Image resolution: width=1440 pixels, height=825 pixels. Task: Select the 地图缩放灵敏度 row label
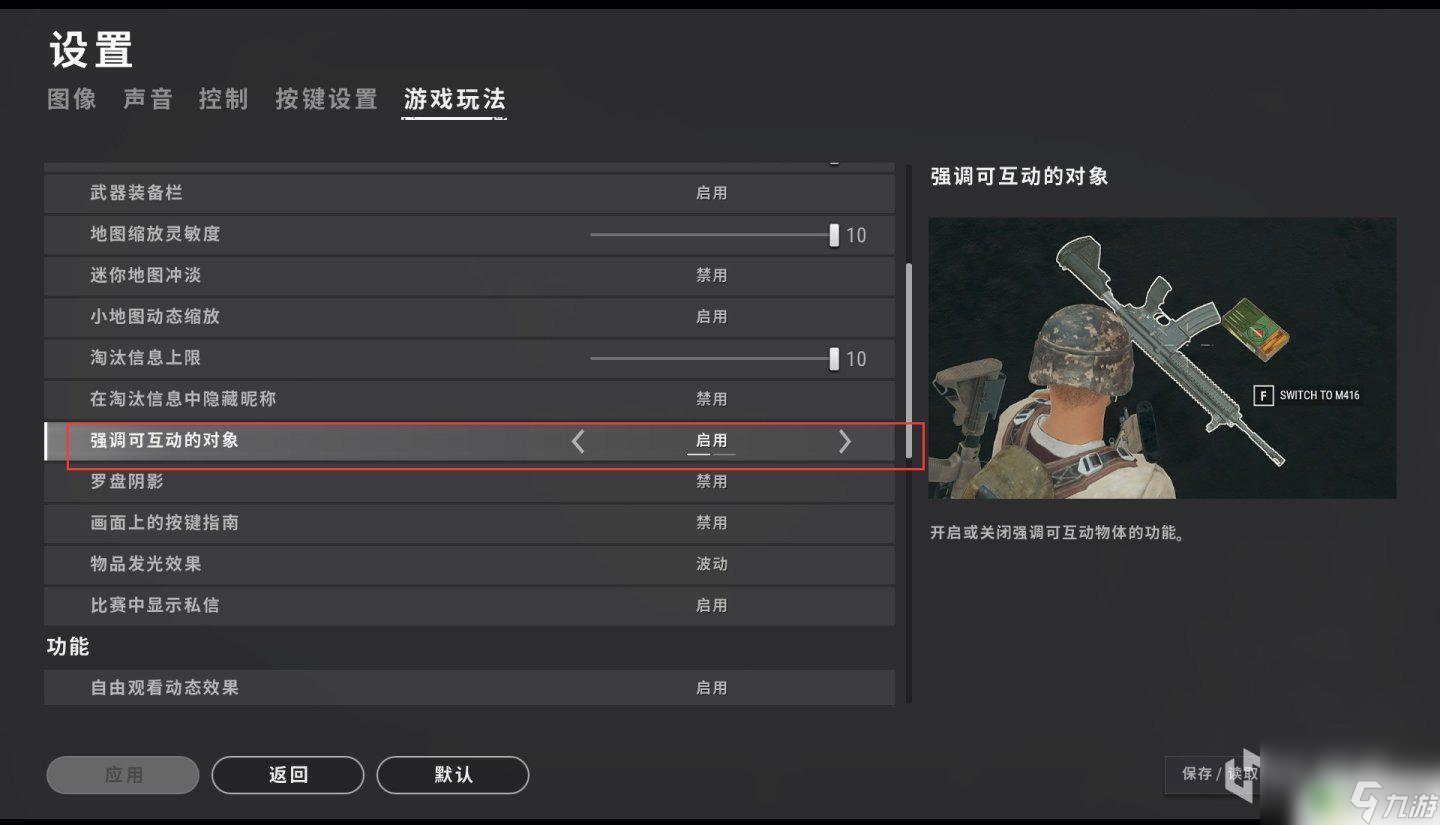155,234
